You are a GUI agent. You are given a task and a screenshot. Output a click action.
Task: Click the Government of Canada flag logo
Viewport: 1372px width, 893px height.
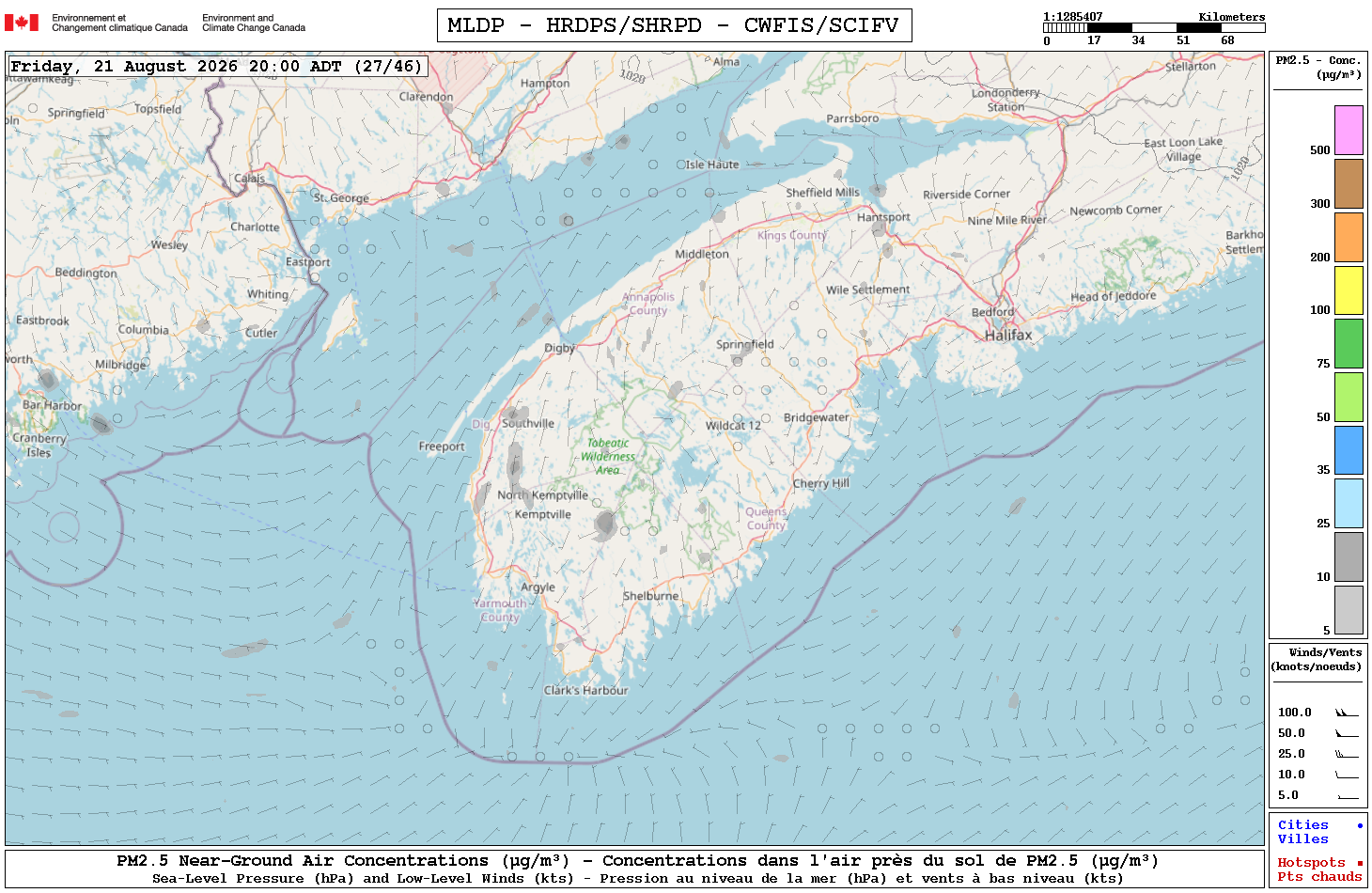click(x=22, y=23)
